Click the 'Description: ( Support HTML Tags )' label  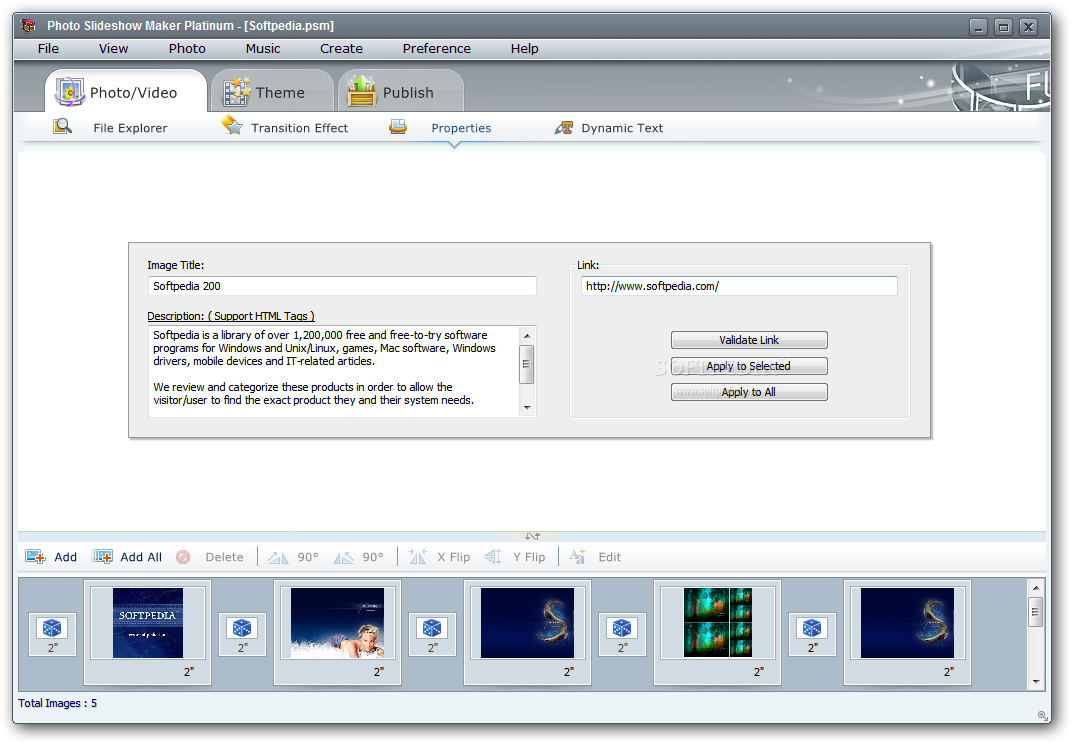tap(231, 316)
